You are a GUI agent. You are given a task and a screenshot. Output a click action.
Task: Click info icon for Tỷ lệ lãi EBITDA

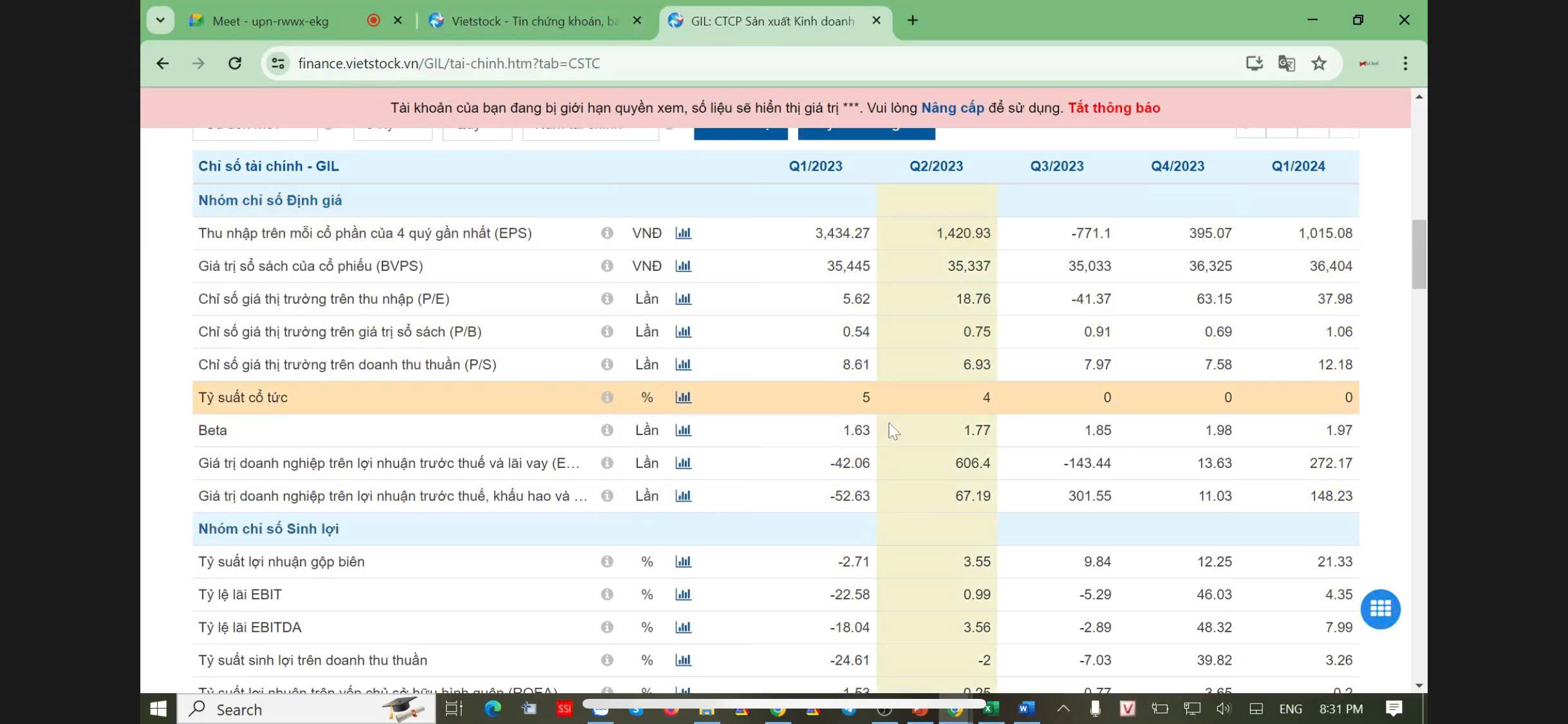[607, 627]
